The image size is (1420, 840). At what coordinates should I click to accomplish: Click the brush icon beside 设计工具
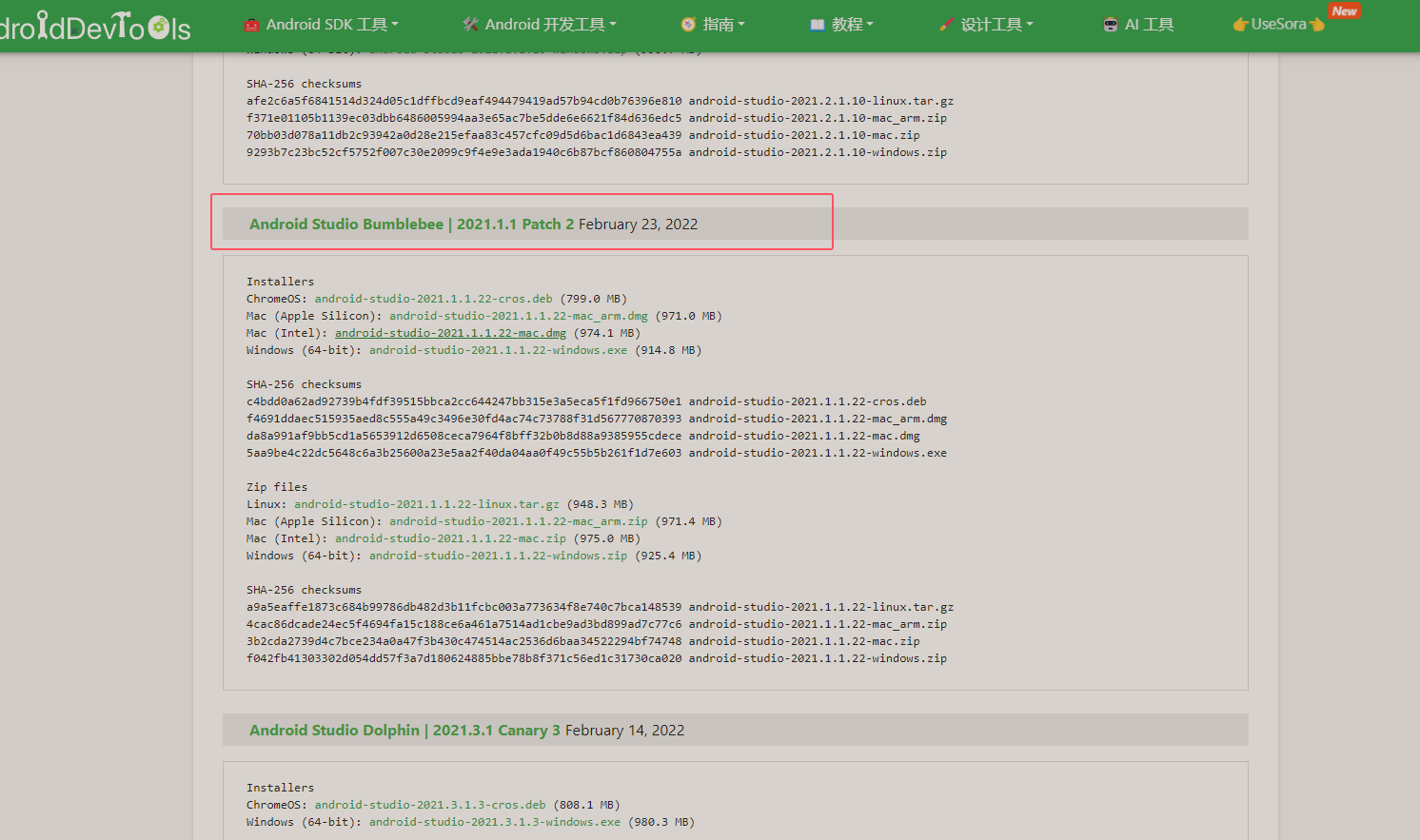[x=946, y=25]
